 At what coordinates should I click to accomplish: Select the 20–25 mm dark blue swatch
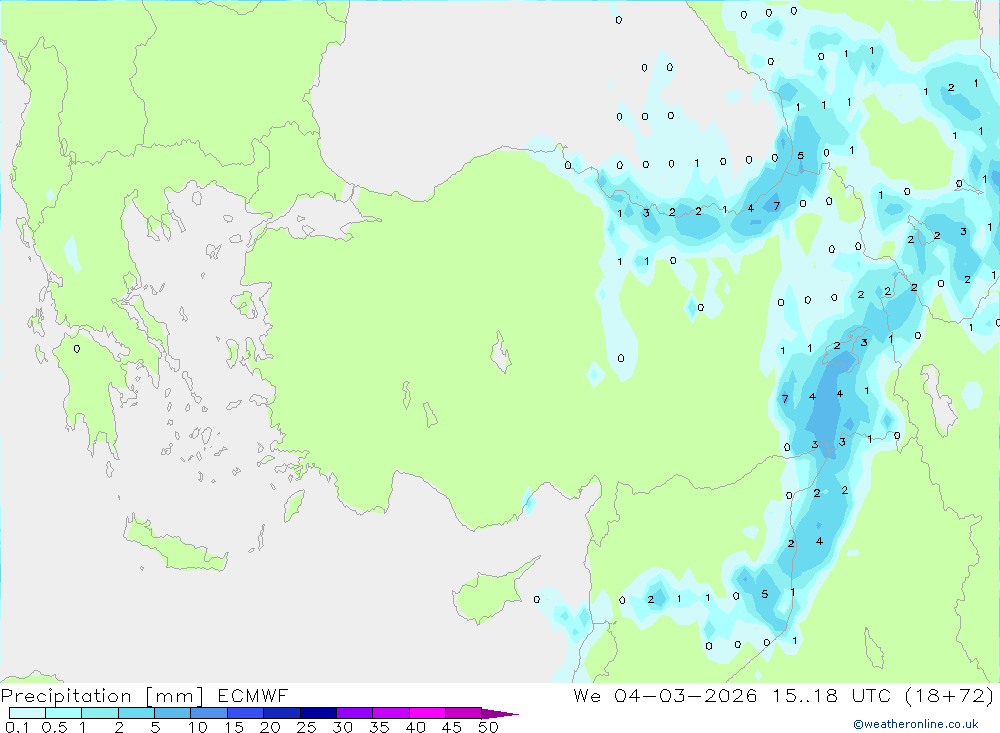(x=282, y=713)
